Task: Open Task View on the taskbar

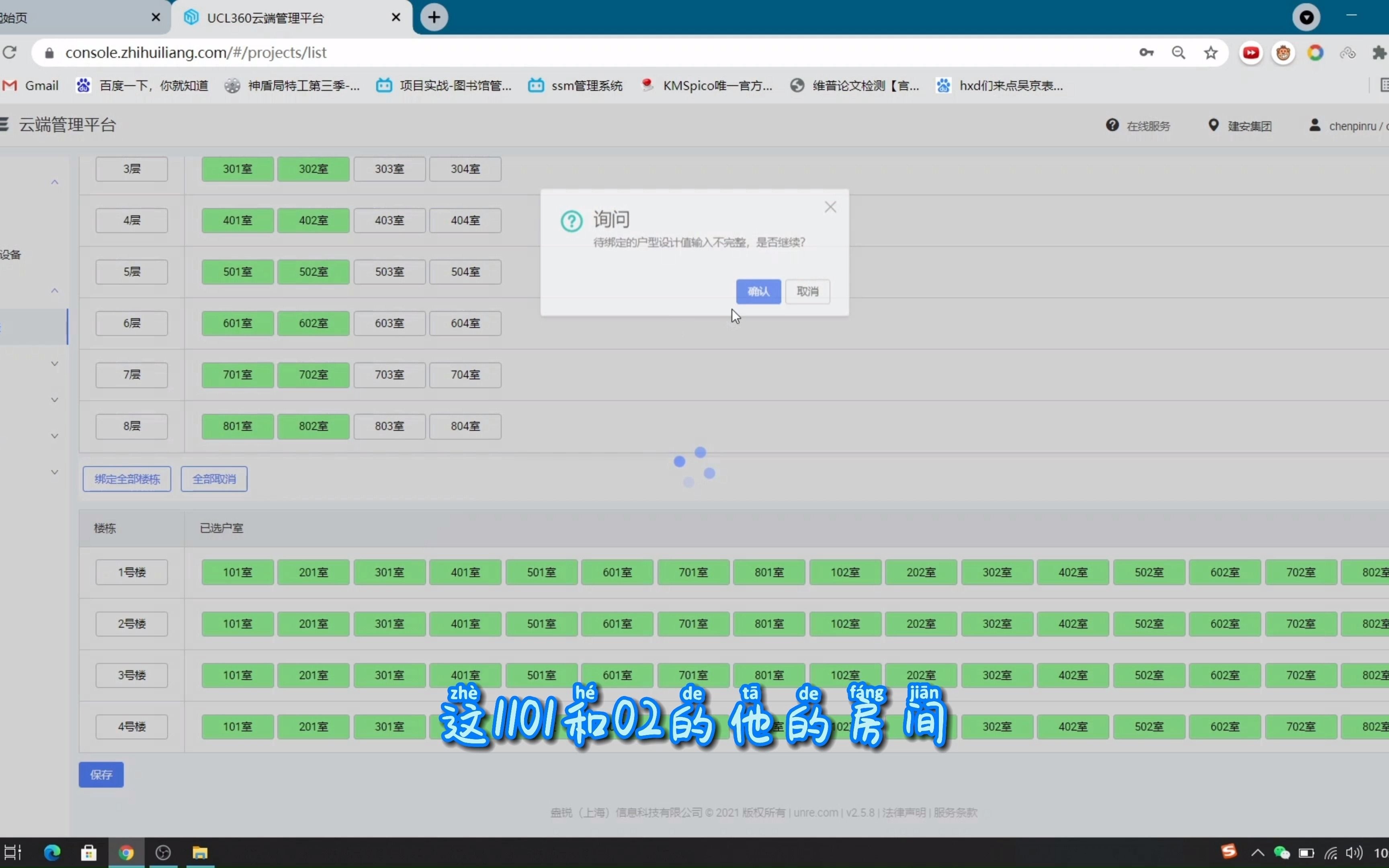Action: pyautogui.click(x=12, y=852)
